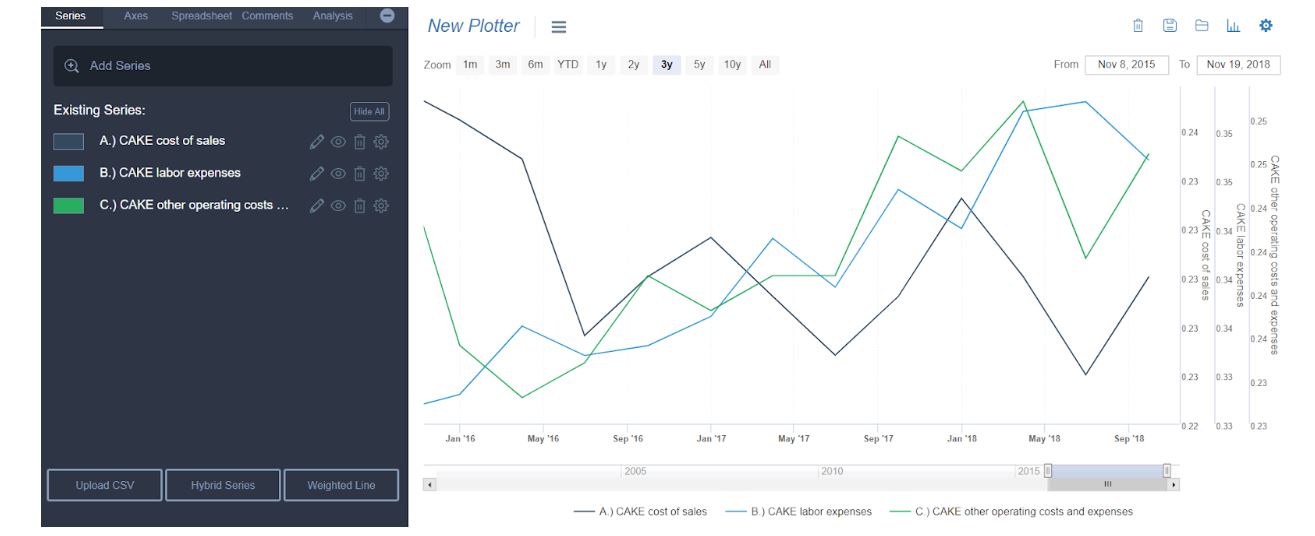Viewport: 1315px width, 536px height.
Task: Open settings gear for other operating costs series
Action: (x=381, y=206)
